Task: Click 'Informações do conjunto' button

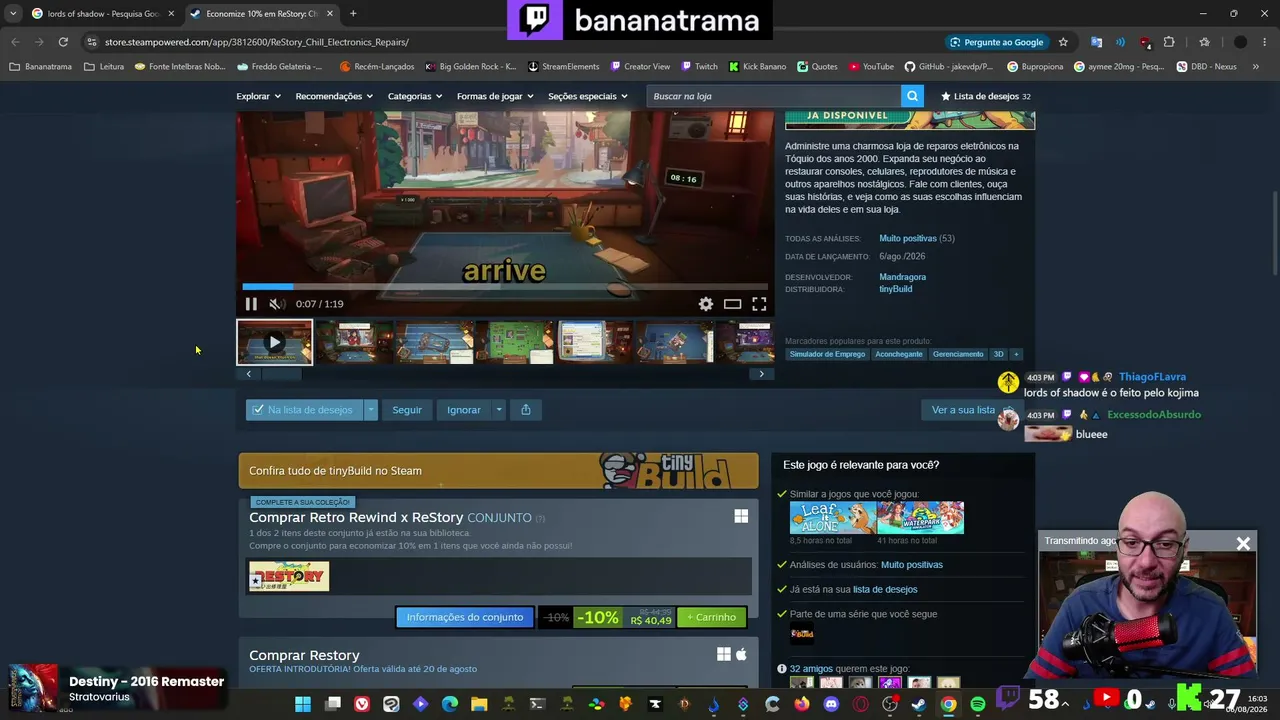Action: tap(465, 617)
